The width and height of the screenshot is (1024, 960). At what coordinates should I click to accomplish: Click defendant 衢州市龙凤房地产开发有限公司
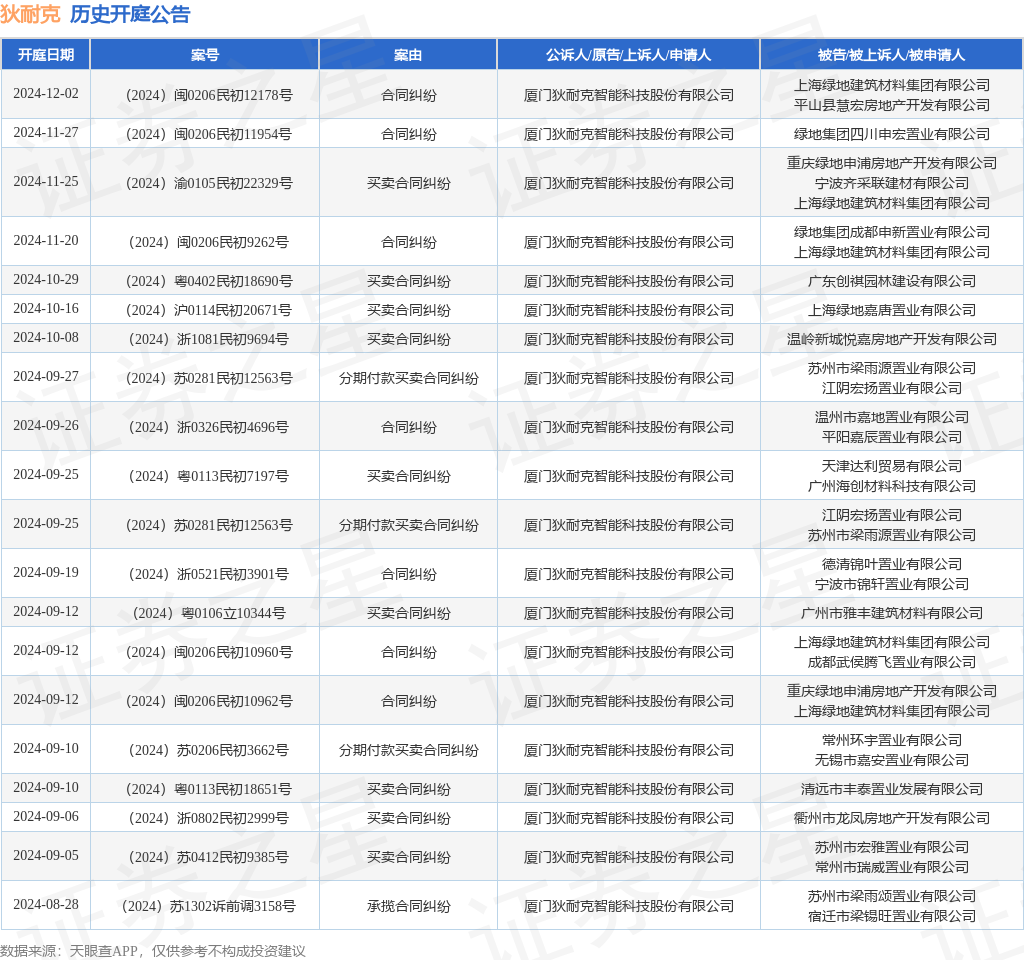click(x=891, y=818)
